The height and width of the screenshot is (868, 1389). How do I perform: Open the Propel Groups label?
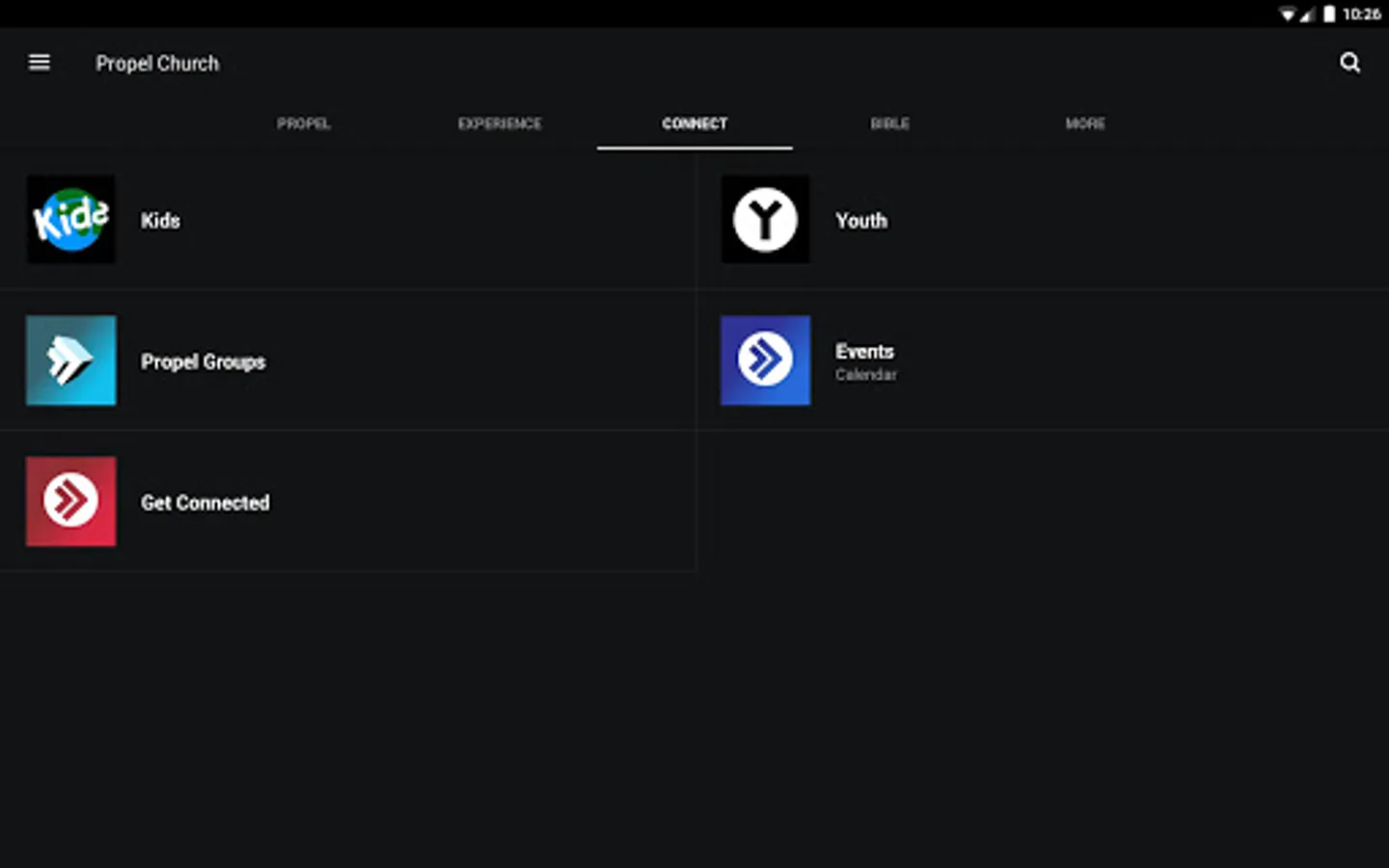(x=204, y=362)
